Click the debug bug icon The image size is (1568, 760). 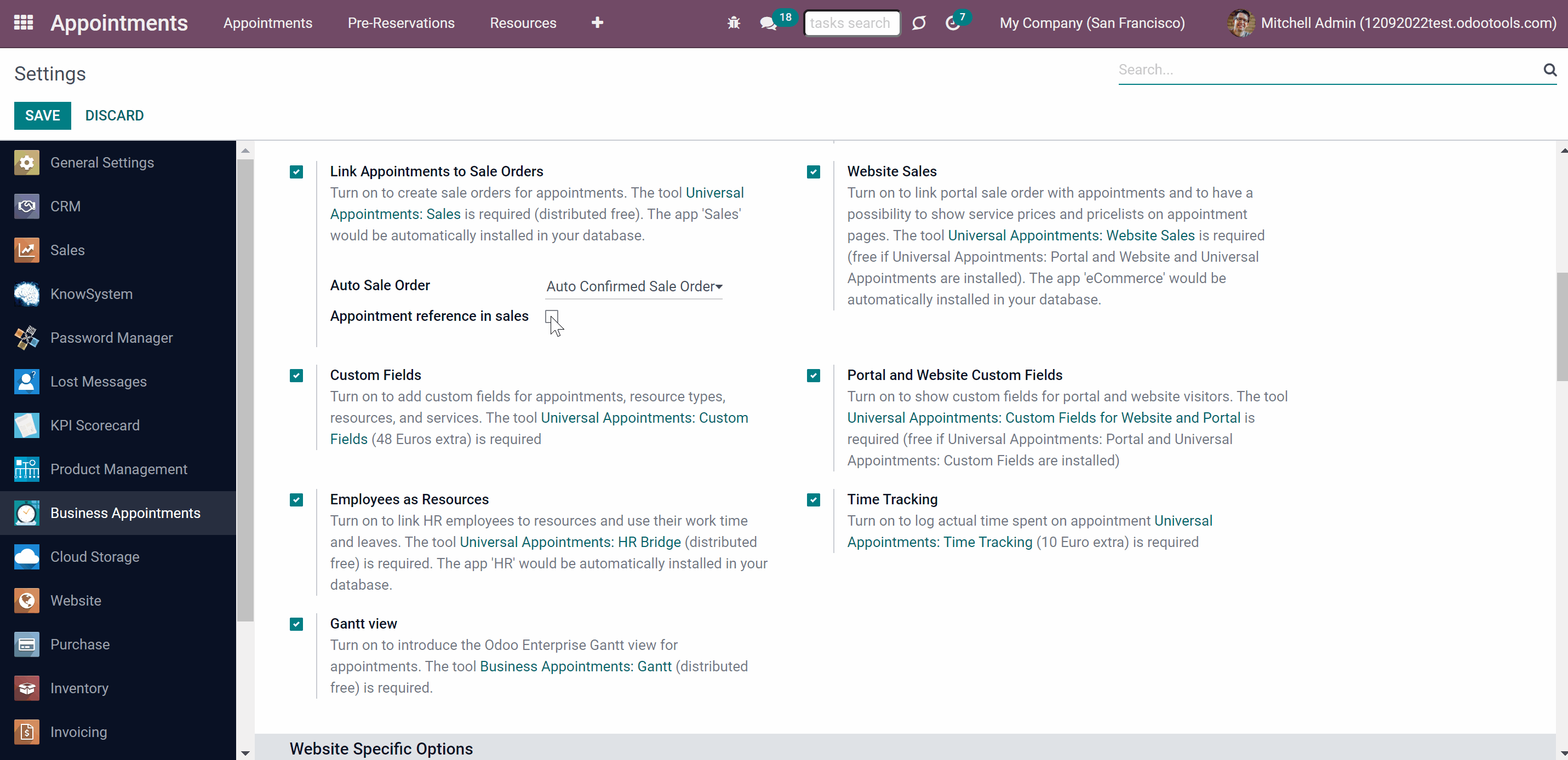(x=734, y=23)
